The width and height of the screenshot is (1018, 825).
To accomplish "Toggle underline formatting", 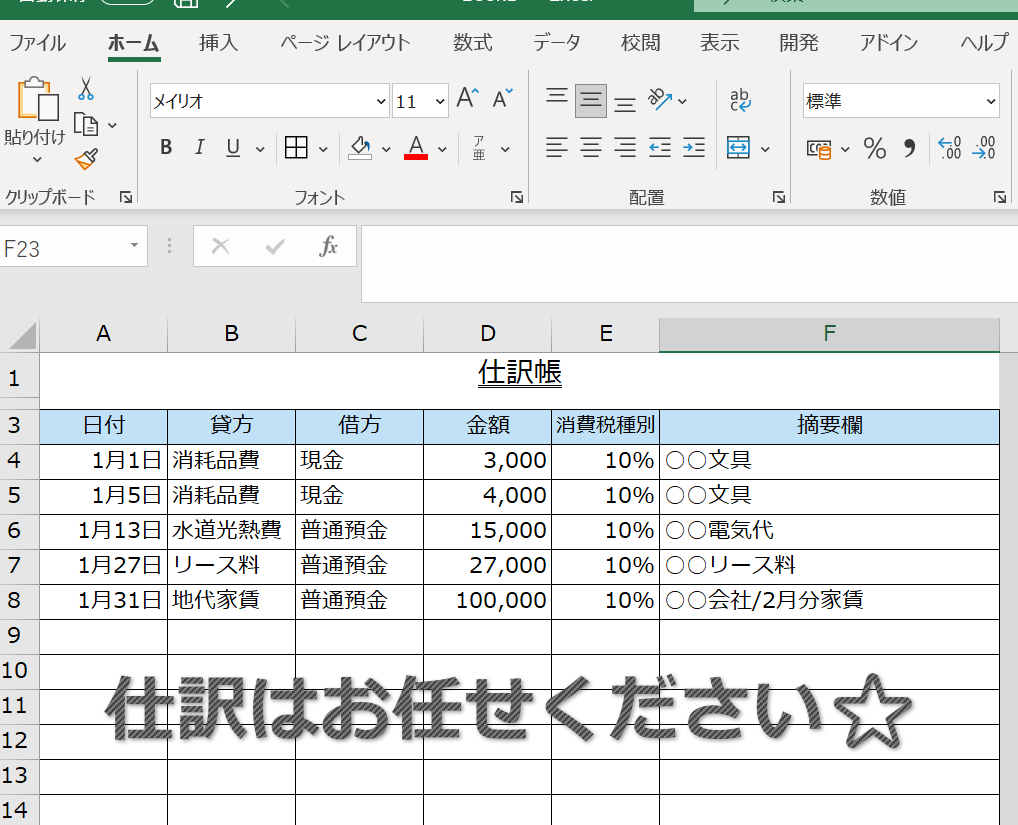I will click(x=233, y=148).
